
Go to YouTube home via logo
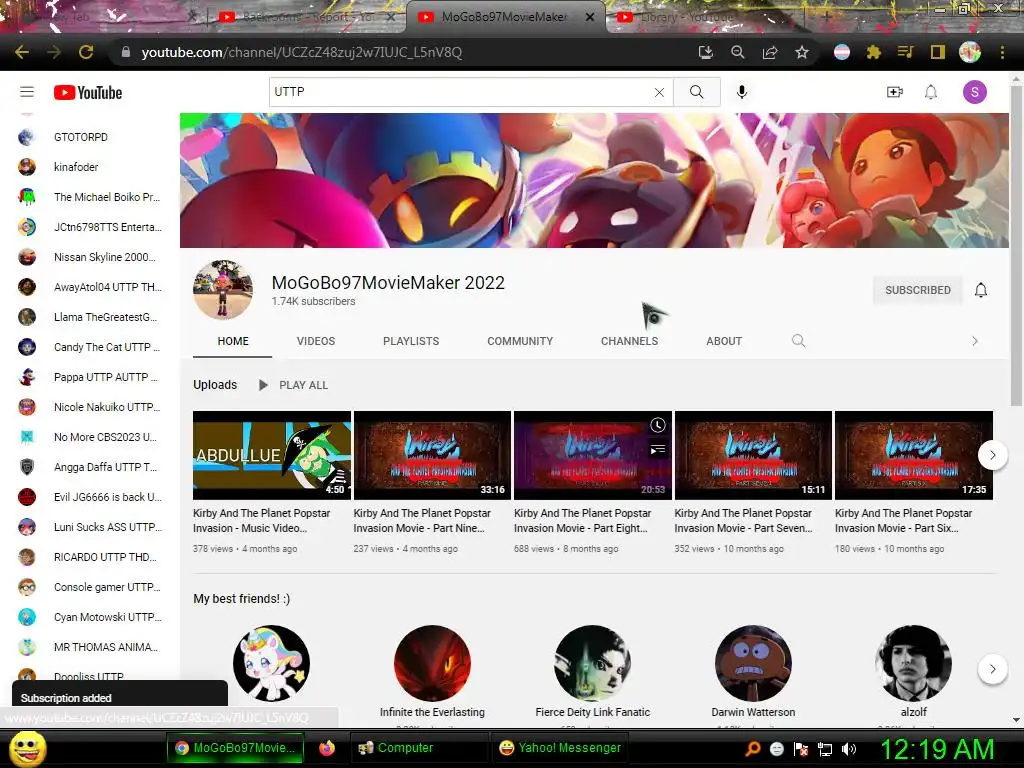pos(88,93)
